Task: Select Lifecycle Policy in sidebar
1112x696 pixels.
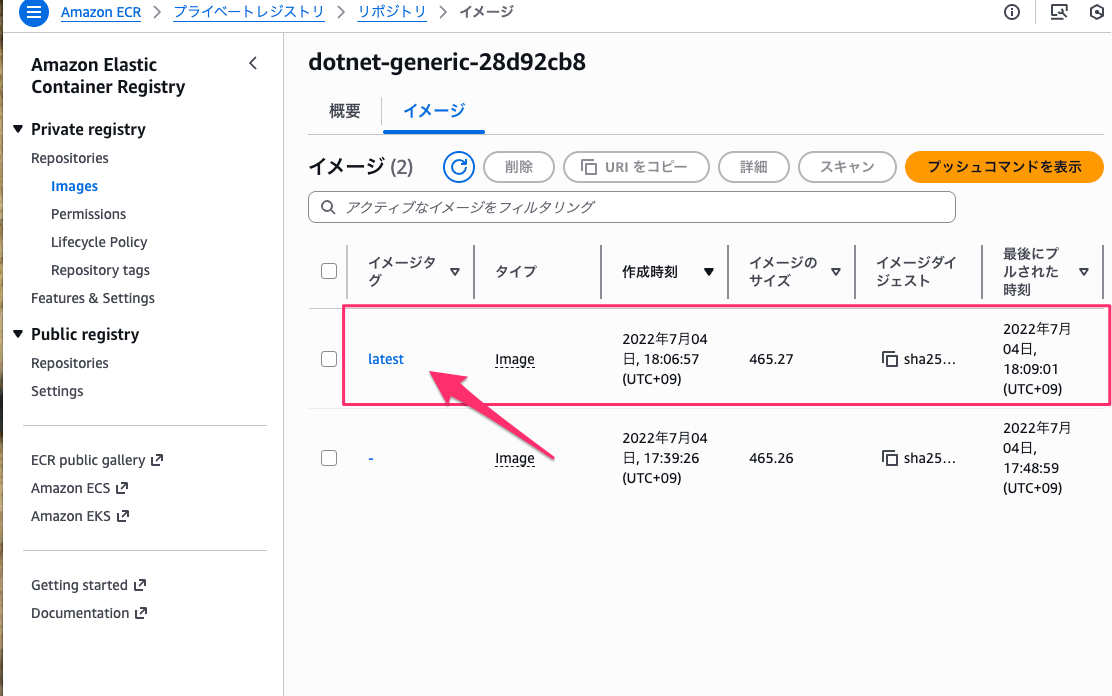Action: tap(99, 242)
